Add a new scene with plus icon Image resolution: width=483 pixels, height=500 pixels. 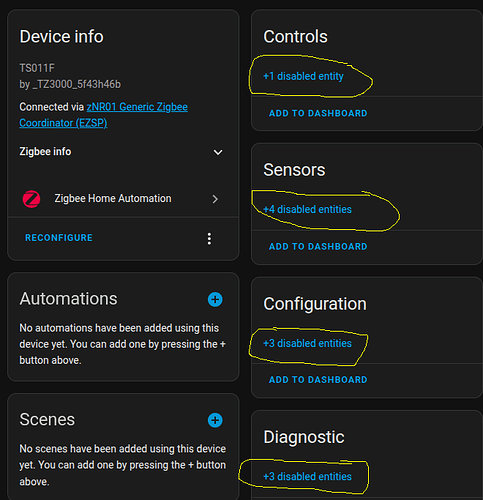pos(215,420)
